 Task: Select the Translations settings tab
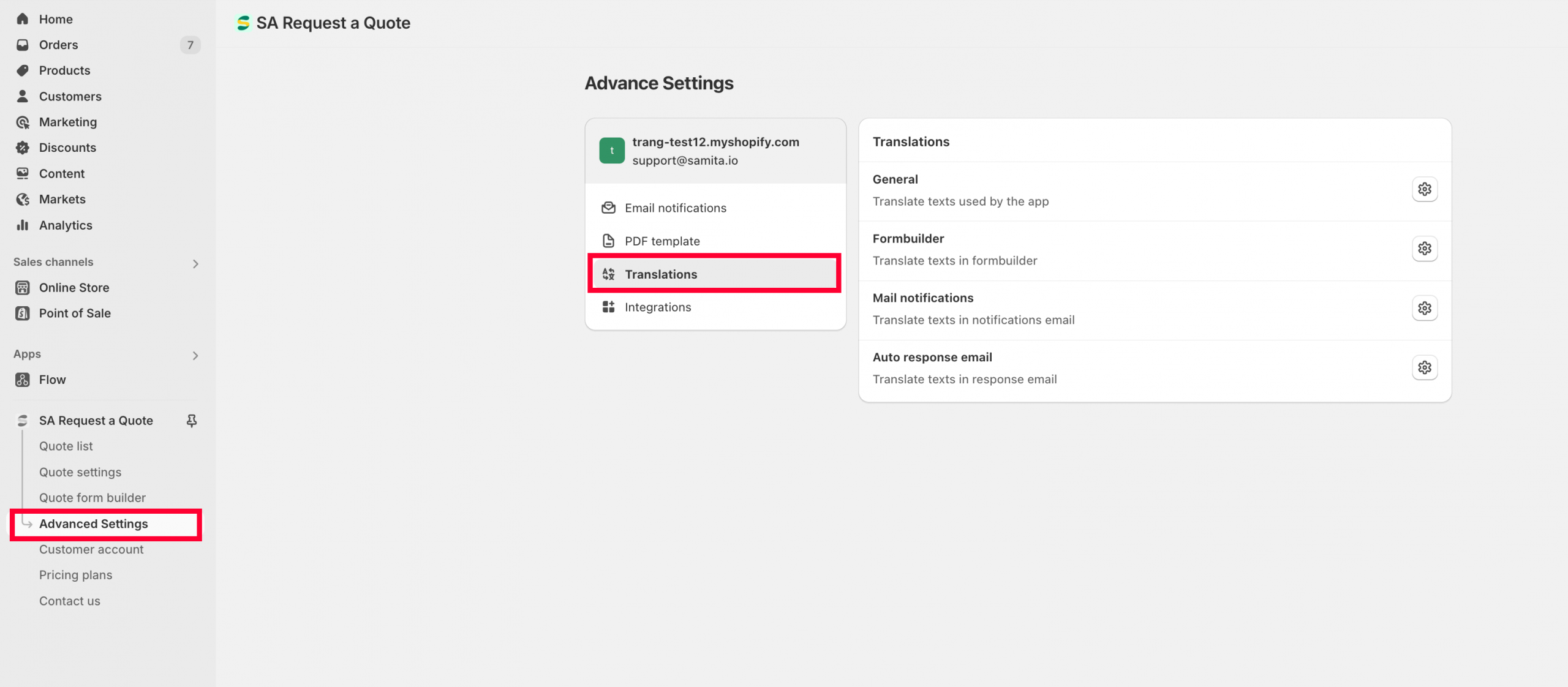(x=715, y=274)
